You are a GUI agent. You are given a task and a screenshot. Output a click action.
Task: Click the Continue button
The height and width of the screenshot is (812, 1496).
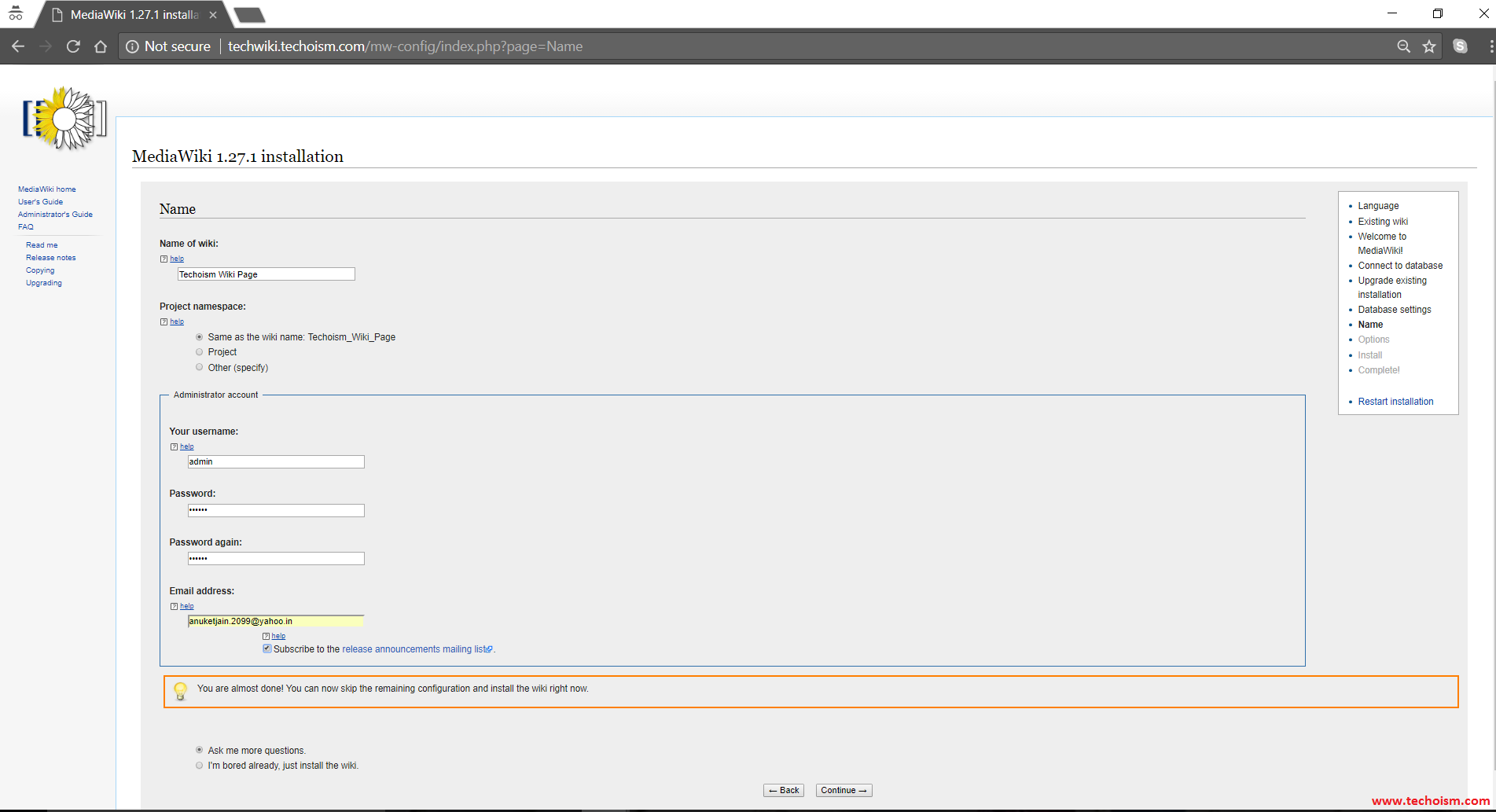(x=844, y=790)
